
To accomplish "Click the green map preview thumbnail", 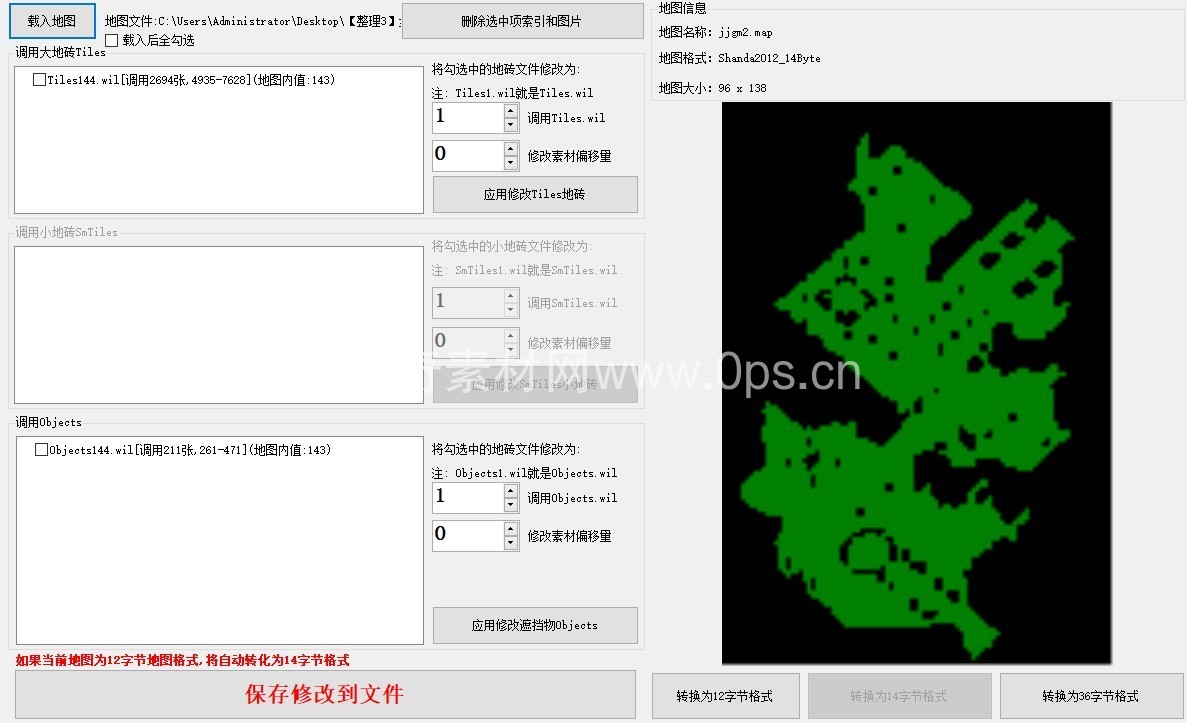I will click(916, 382).
